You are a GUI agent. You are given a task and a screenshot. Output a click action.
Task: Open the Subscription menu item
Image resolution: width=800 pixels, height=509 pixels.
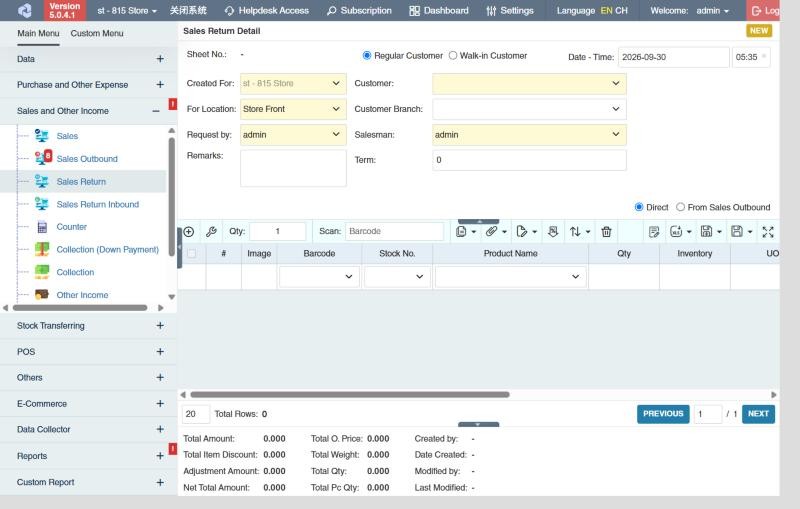tap(359, 11)
